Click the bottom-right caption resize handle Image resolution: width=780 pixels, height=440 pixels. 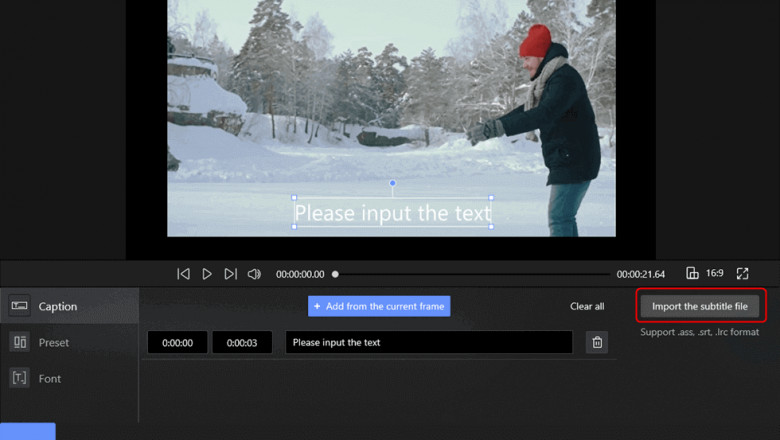[x=491, y=227]
